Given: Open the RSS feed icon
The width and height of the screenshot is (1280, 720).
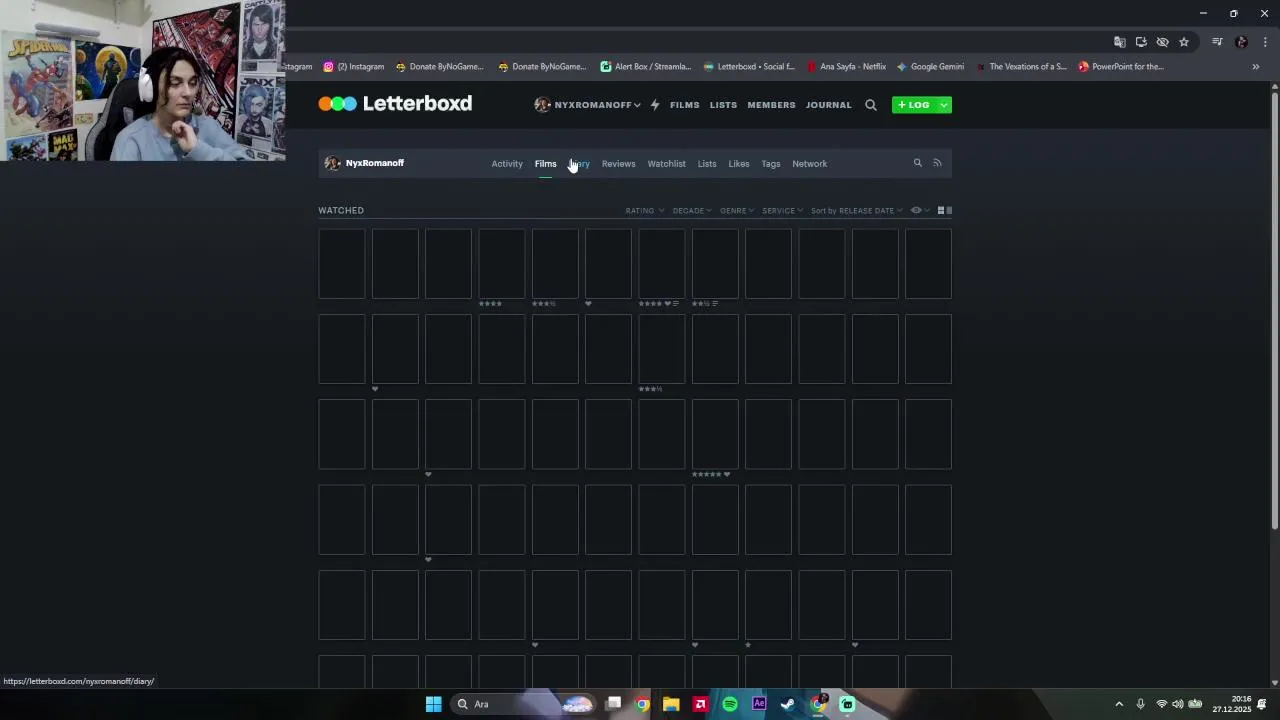Looking at the screenshot, I should click(x=937, y=163).
